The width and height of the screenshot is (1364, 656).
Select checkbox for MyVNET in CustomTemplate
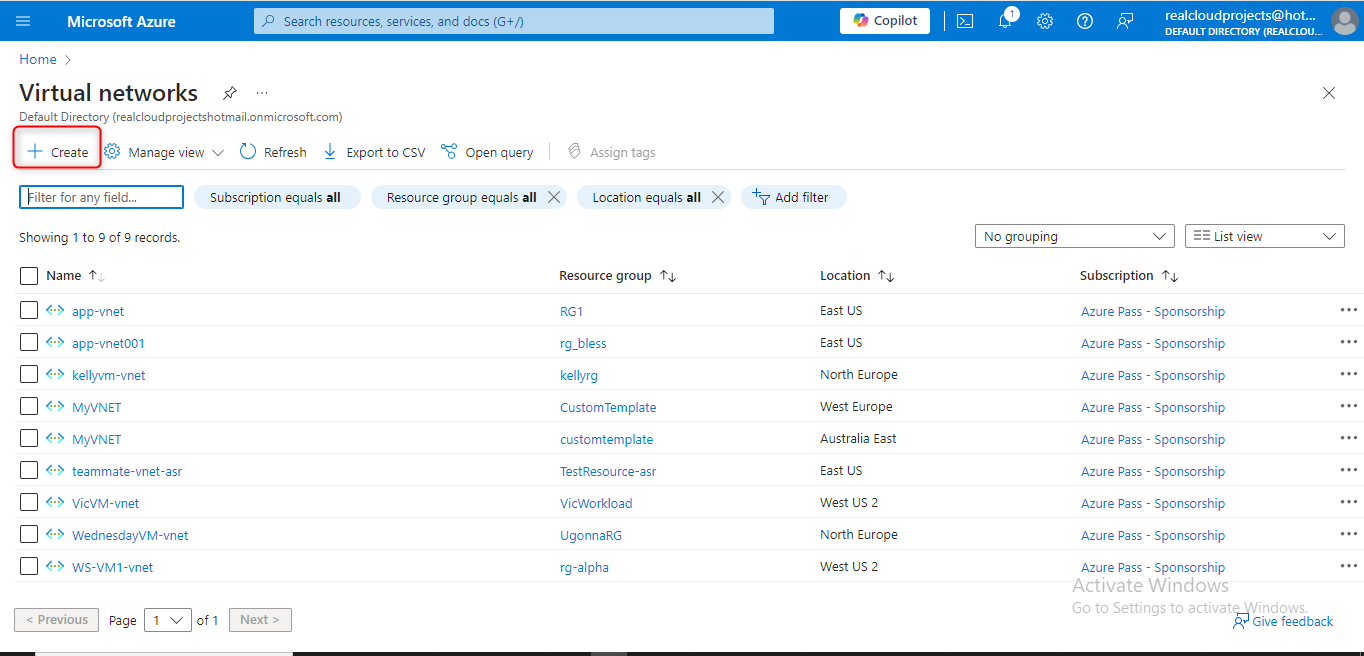29,406
